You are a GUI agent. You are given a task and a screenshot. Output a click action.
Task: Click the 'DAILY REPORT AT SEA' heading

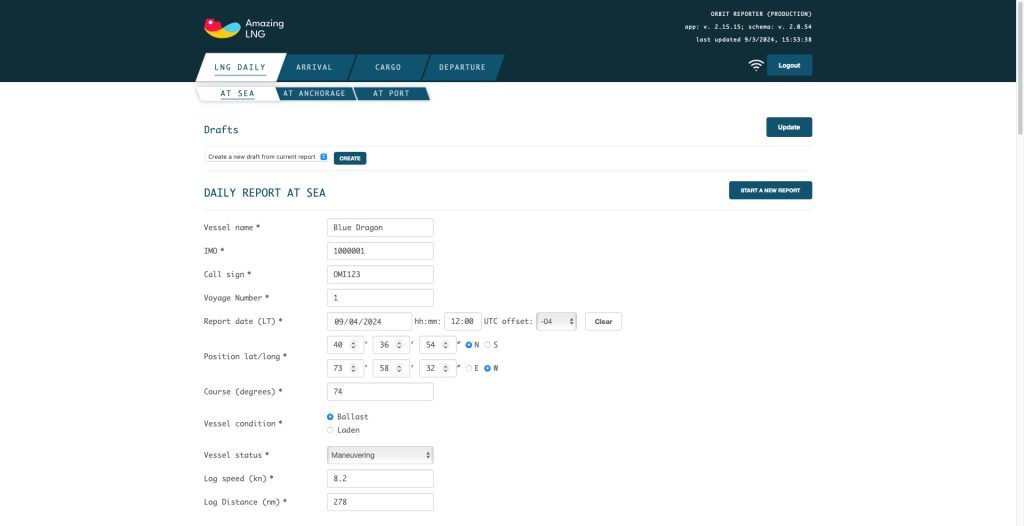coord(264,193)
